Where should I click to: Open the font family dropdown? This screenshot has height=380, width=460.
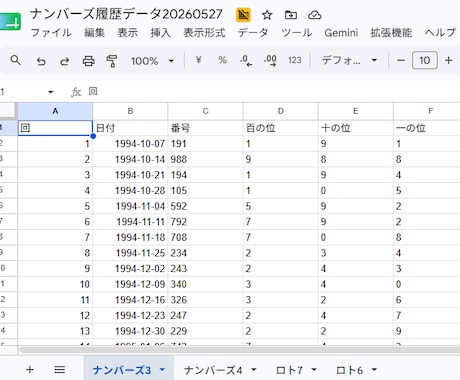349,60
